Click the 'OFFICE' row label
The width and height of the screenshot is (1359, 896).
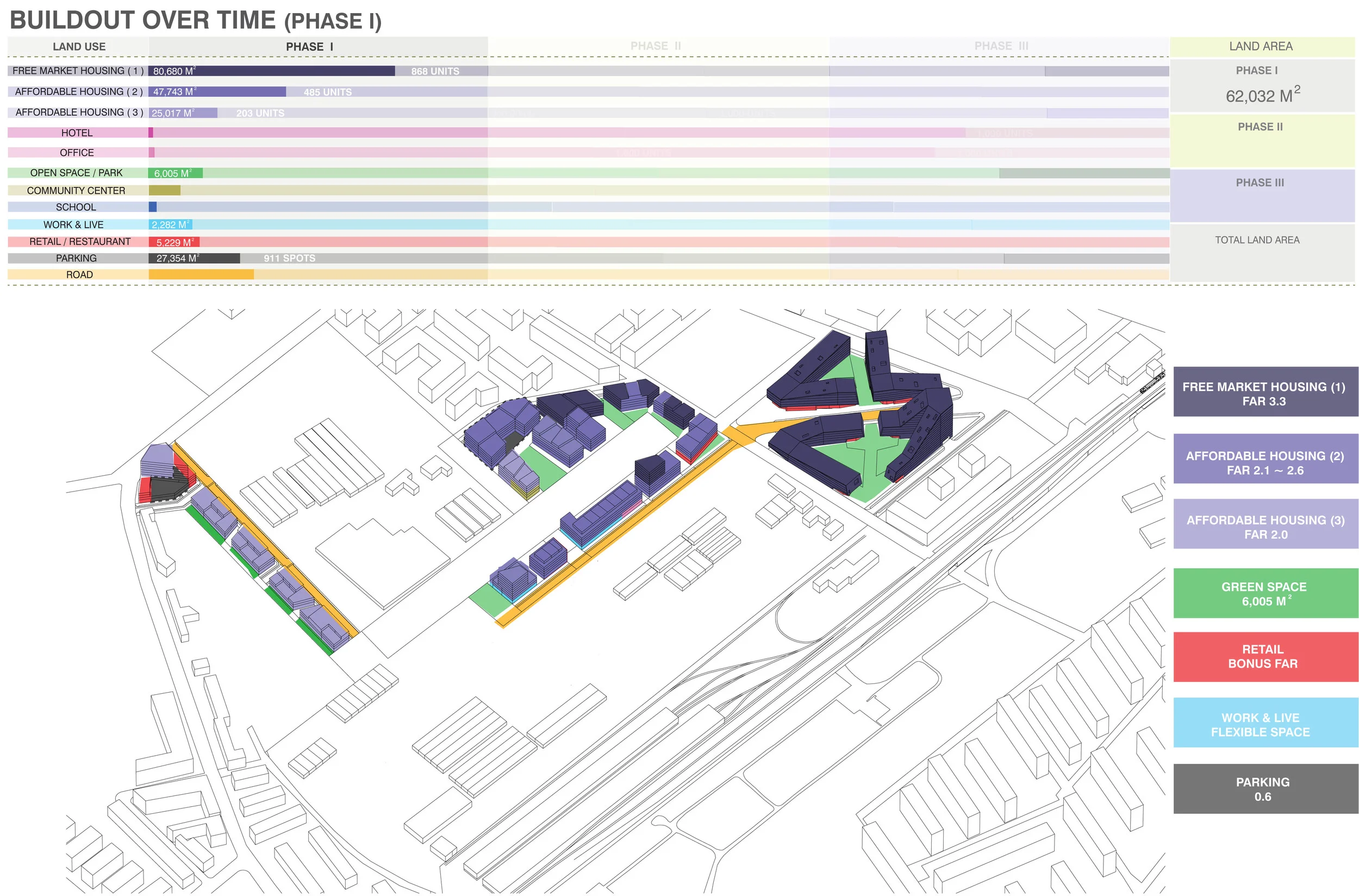(x=77, y=153)
